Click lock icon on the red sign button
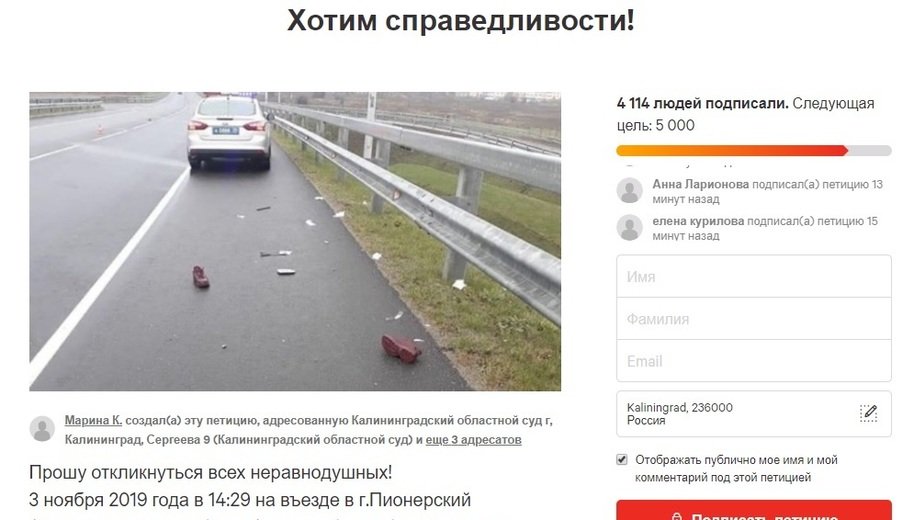The width and height of the screenshot is (924, 520). [676, 516]
